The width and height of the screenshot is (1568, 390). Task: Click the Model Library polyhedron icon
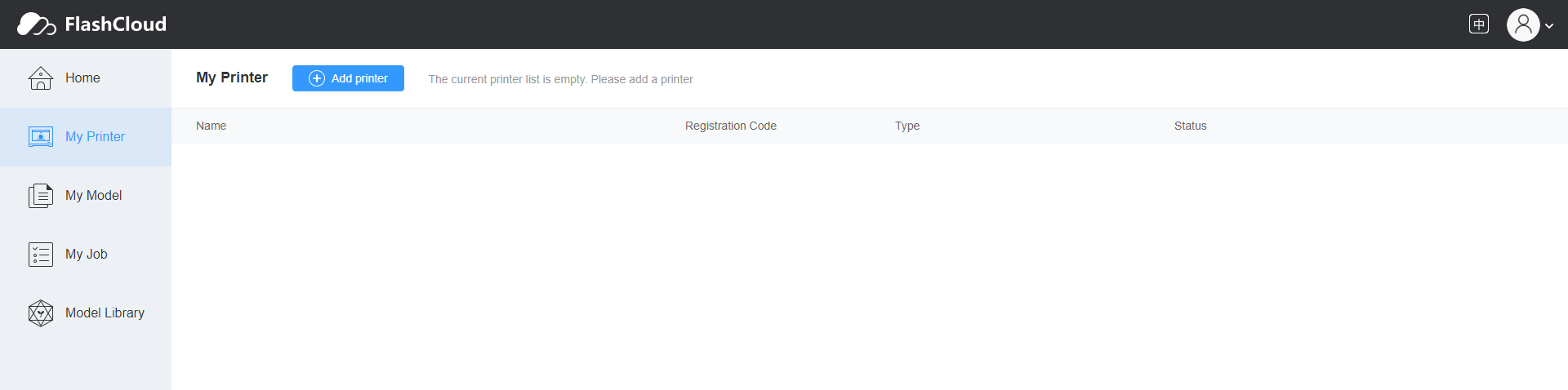point(41,313)
